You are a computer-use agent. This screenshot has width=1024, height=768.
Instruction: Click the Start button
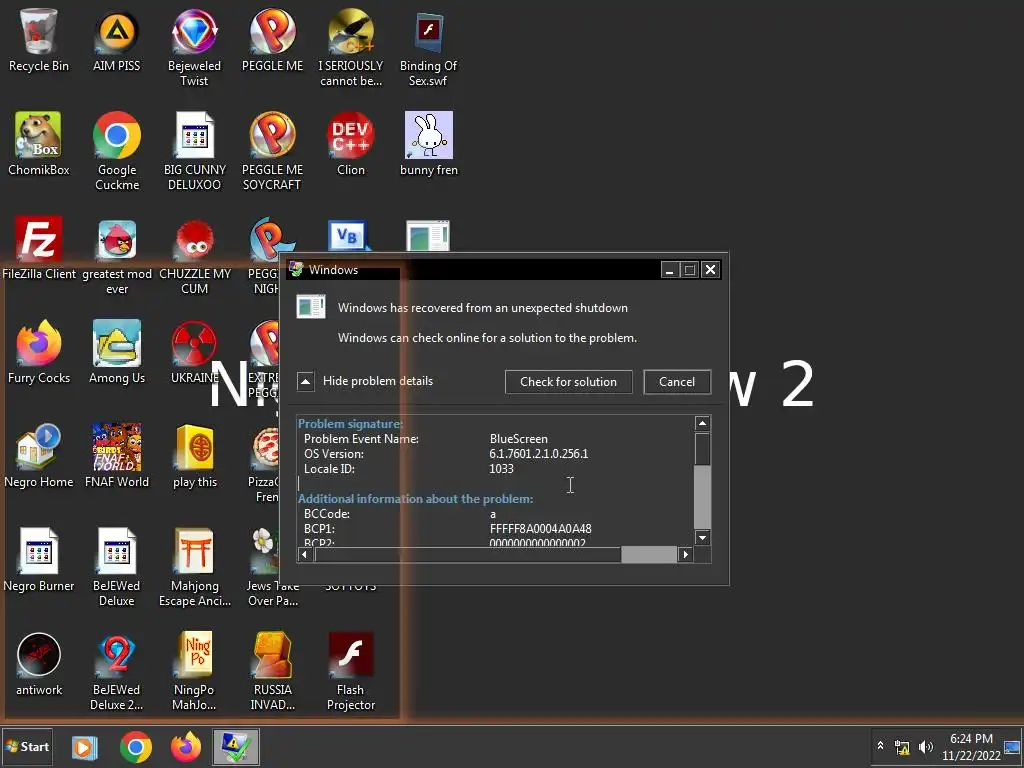(x=27, y=746)
